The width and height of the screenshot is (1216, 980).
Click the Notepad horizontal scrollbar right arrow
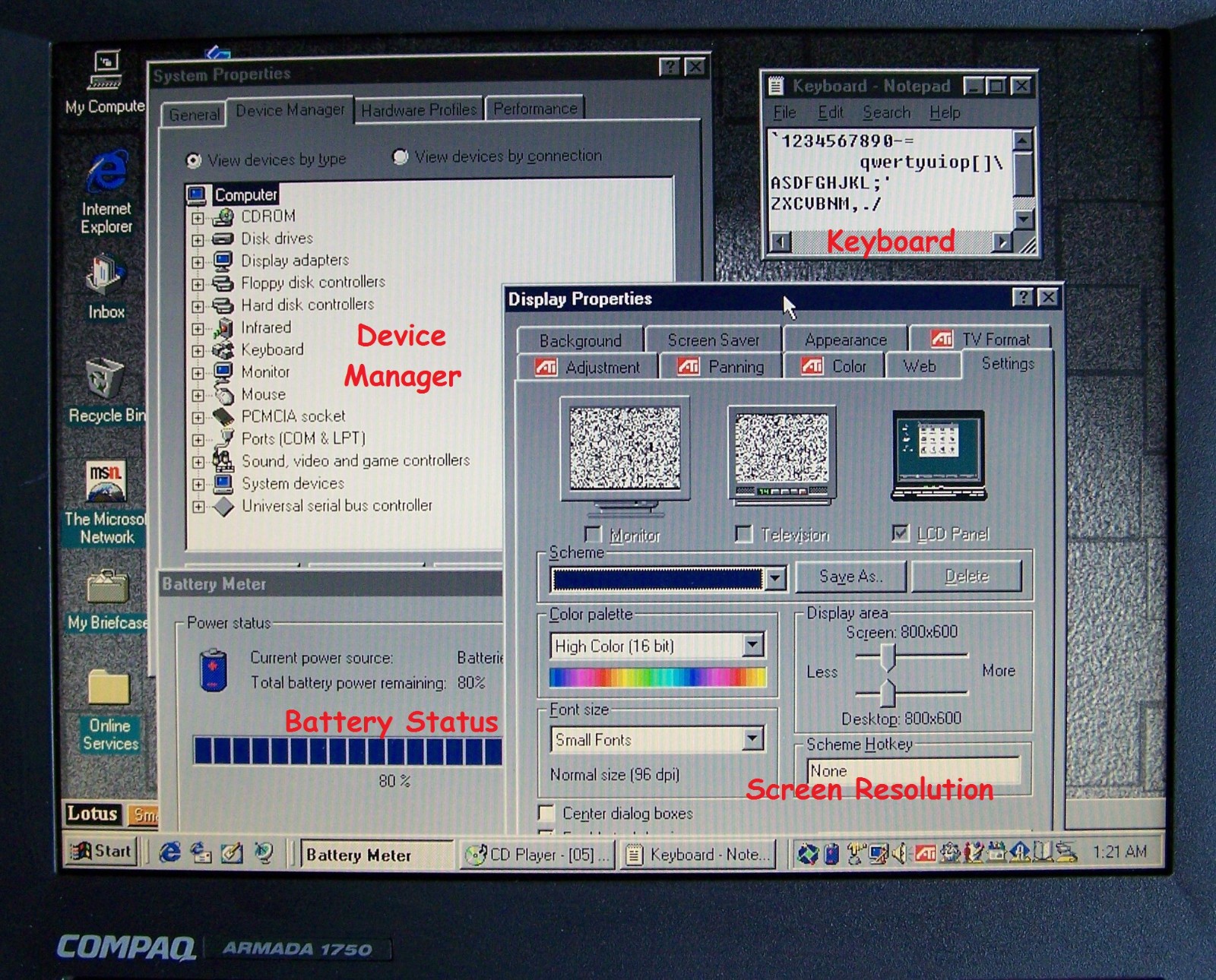pos(1003,242)
